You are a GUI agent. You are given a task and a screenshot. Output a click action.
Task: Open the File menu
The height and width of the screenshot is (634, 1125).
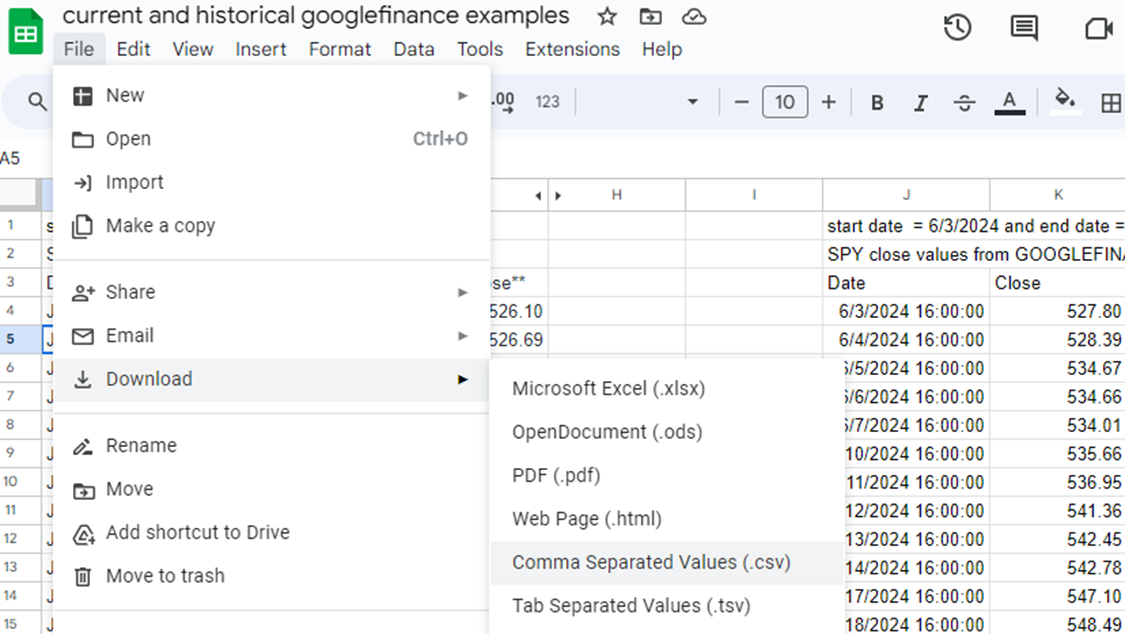(79, 49)
